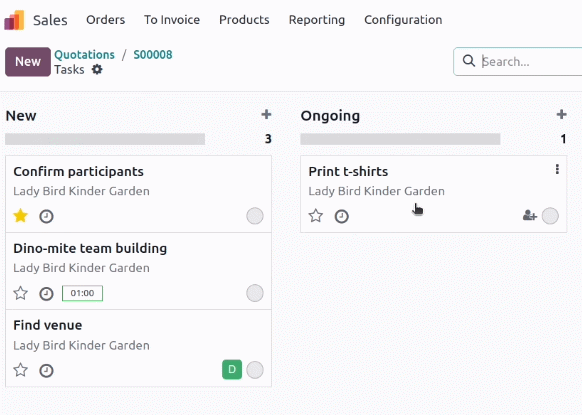Toggle the priority star on Print t-shirts

click(x=315, y=216)
